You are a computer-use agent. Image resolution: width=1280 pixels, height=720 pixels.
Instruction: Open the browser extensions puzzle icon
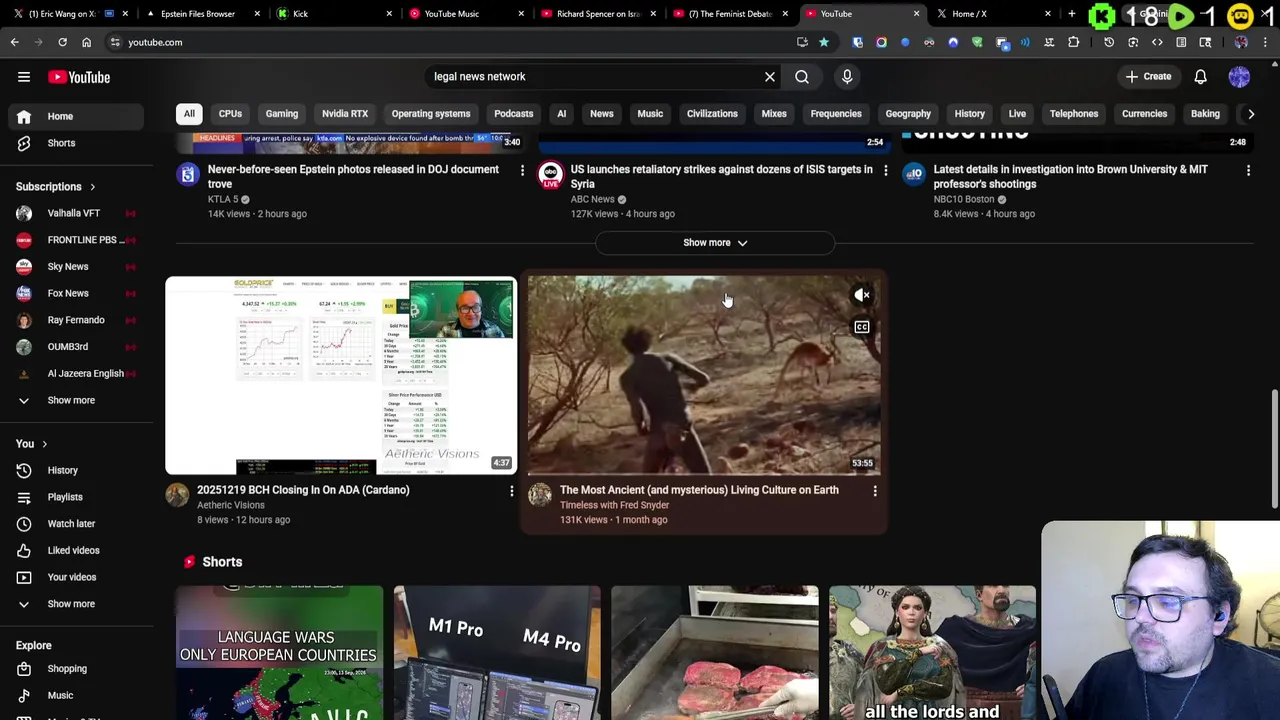(1073, 42)
